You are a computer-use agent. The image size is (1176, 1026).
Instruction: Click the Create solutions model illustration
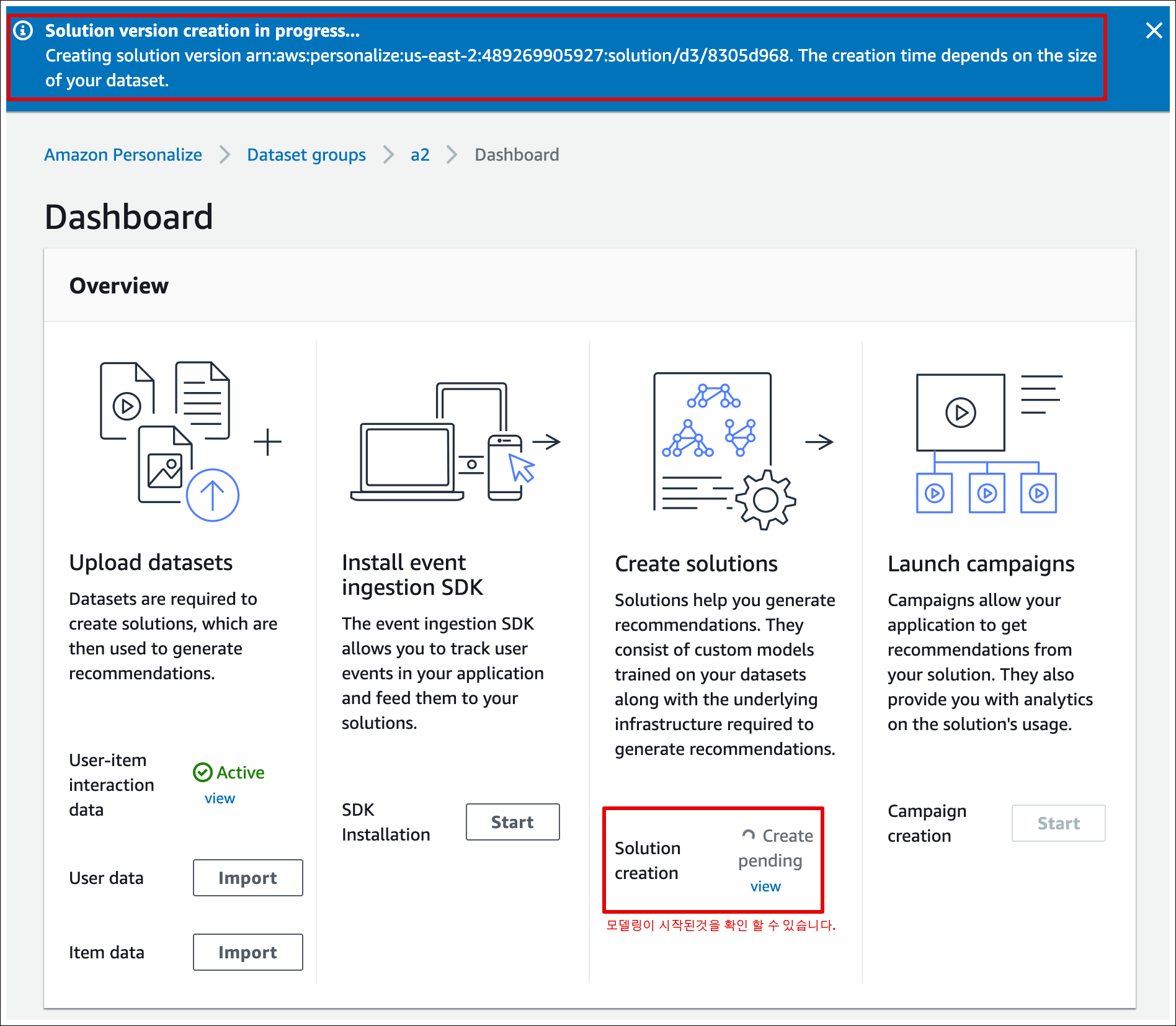coord(724,450)
